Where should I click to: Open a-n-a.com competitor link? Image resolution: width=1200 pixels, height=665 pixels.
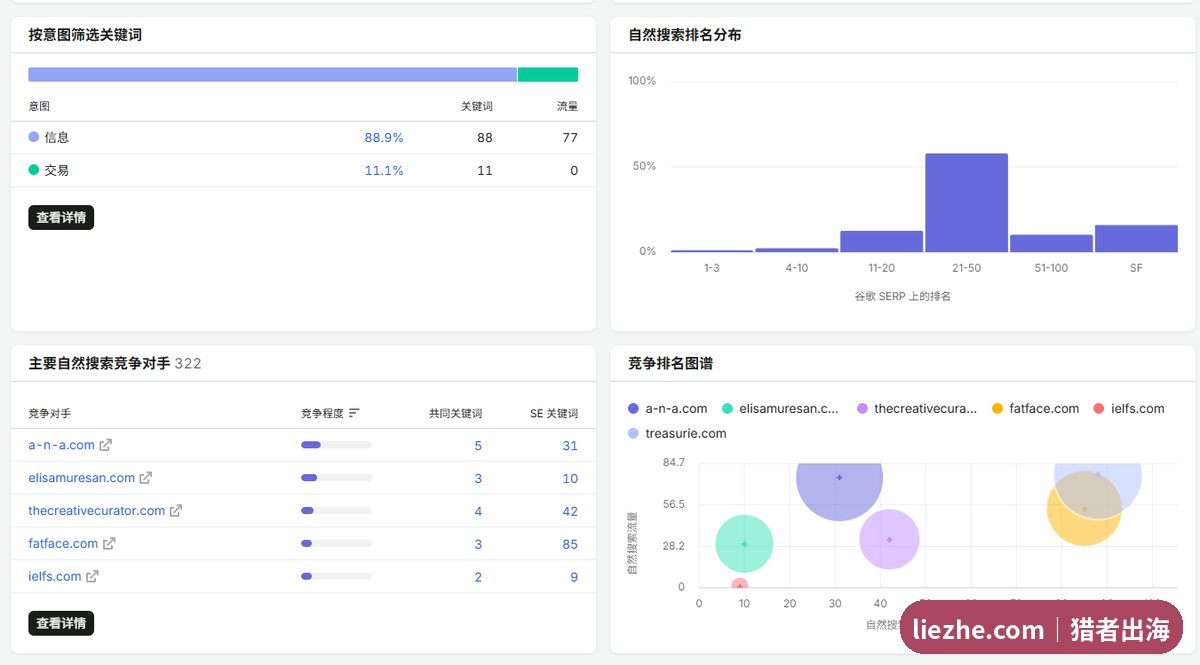click(61, 445)
